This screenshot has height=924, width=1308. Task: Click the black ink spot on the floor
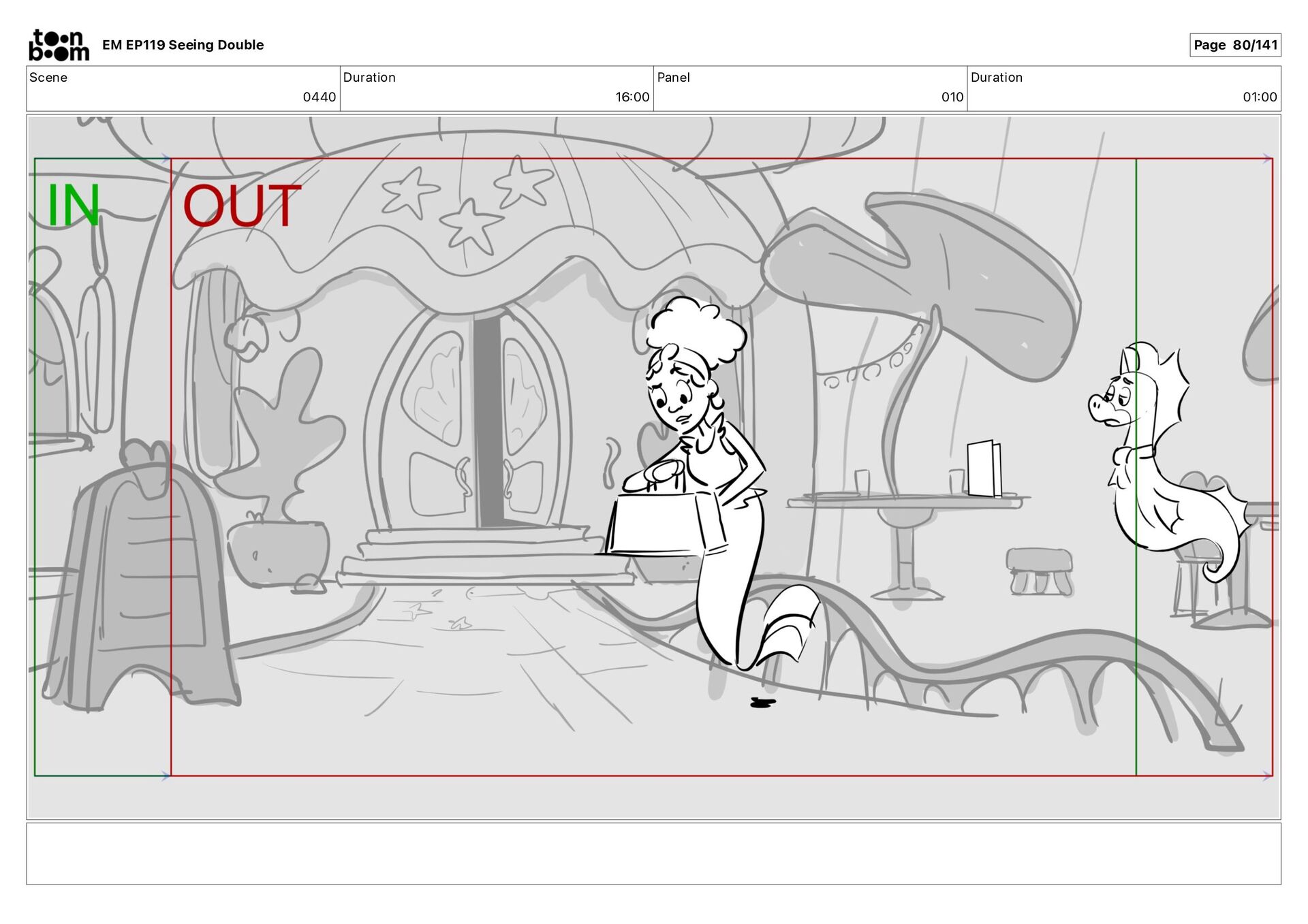pyautogui.click(x=762, y=703)
